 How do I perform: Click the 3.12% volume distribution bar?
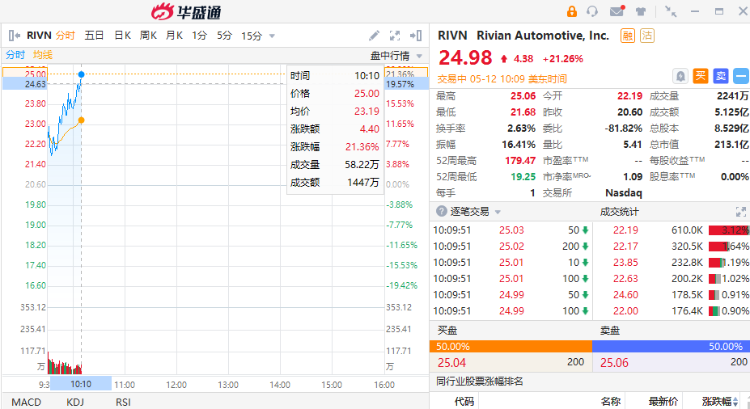point(729,230)
